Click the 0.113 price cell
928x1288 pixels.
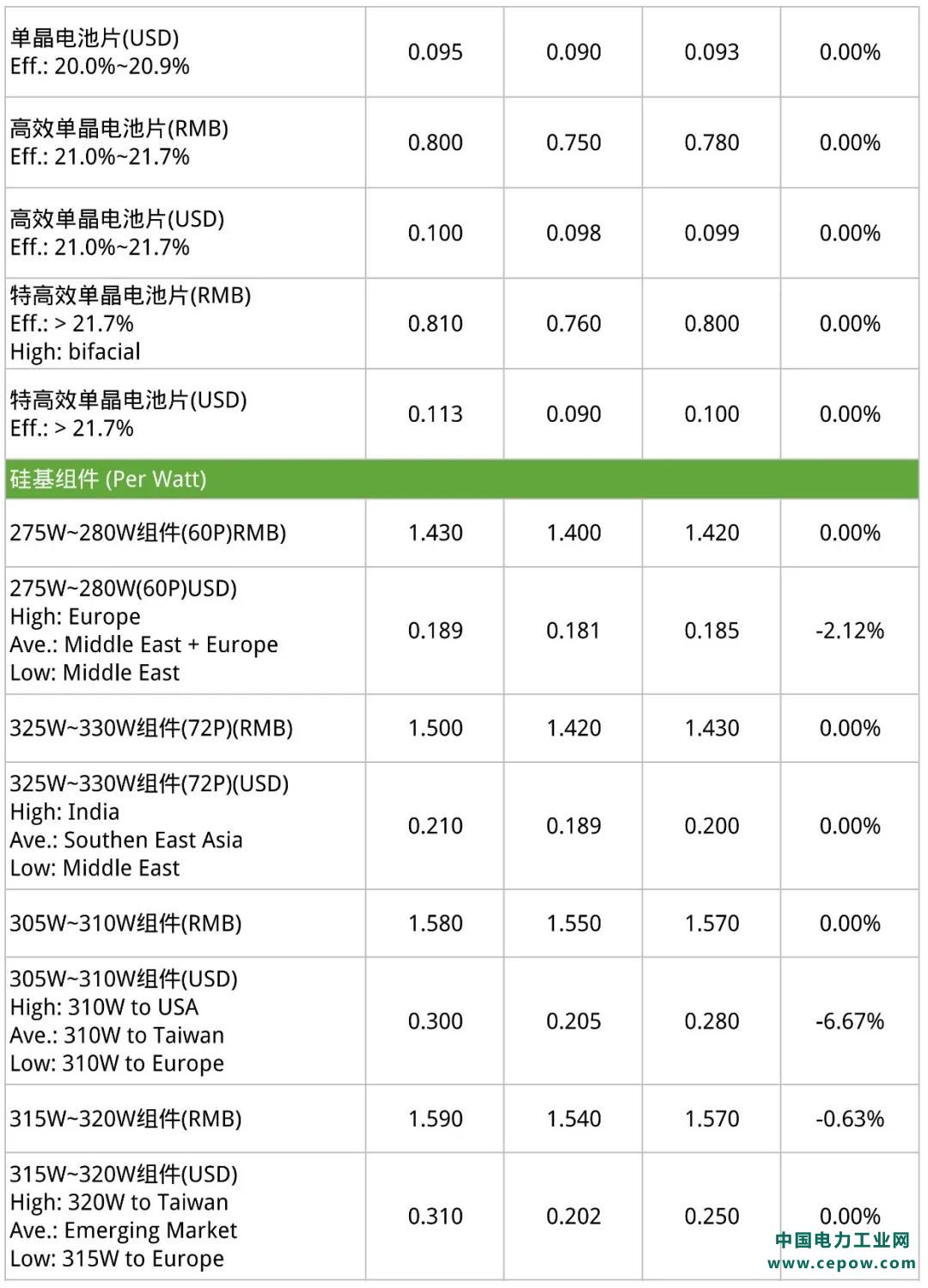[436, 414]
